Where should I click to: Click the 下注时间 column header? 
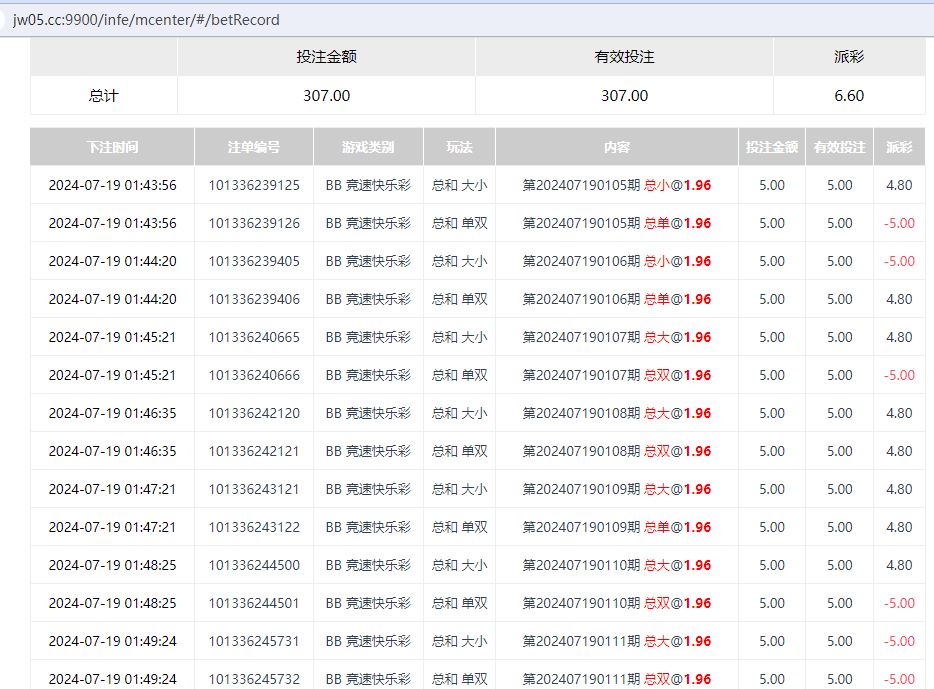click(112, 147)
